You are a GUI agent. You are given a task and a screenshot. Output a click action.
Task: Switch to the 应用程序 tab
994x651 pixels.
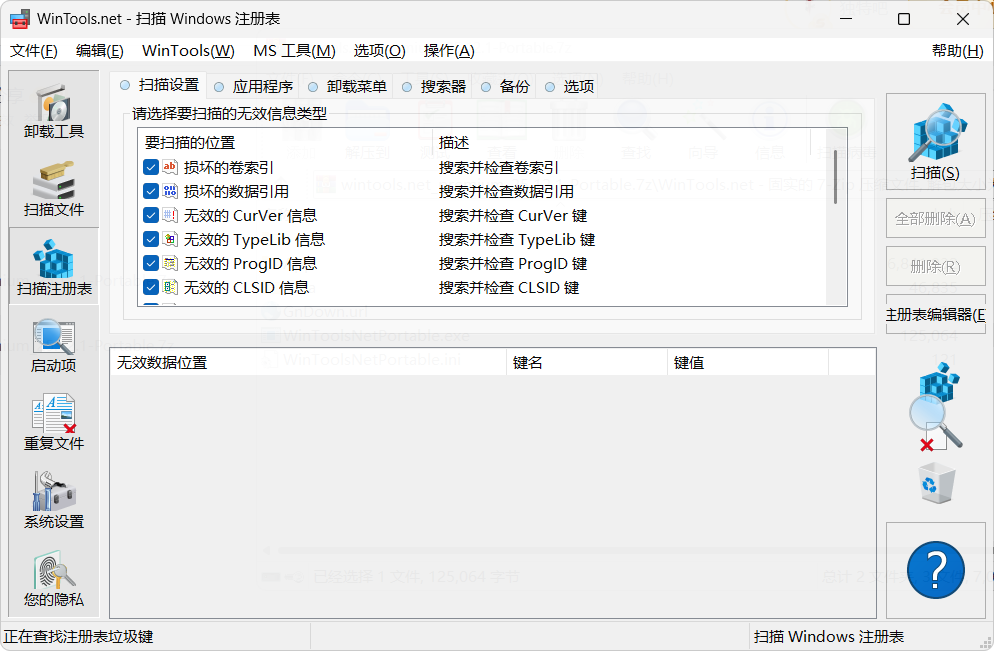pyautogui.click(x=258, y=86)
